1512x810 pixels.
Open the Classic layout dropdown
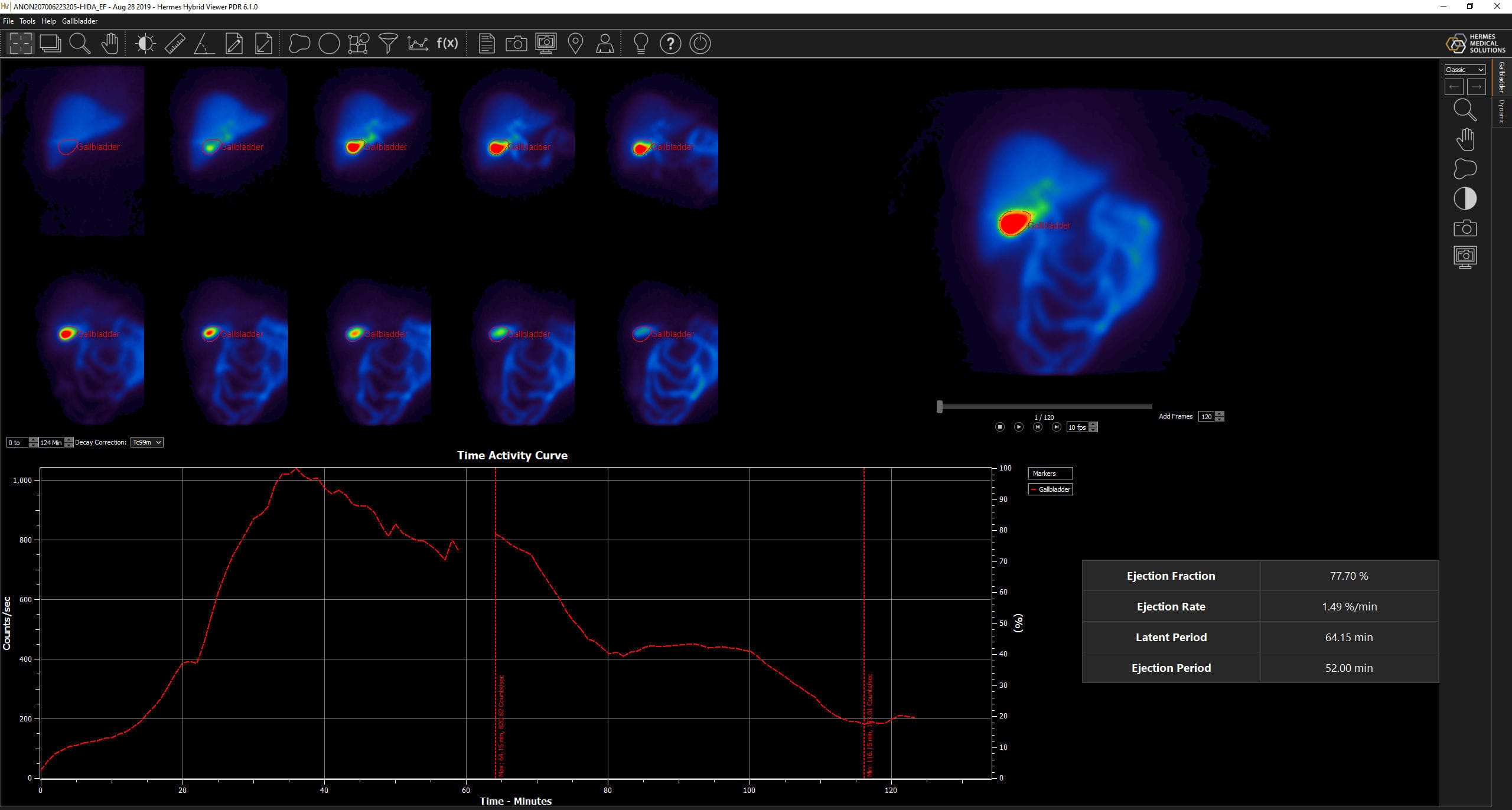[1464, 70]
